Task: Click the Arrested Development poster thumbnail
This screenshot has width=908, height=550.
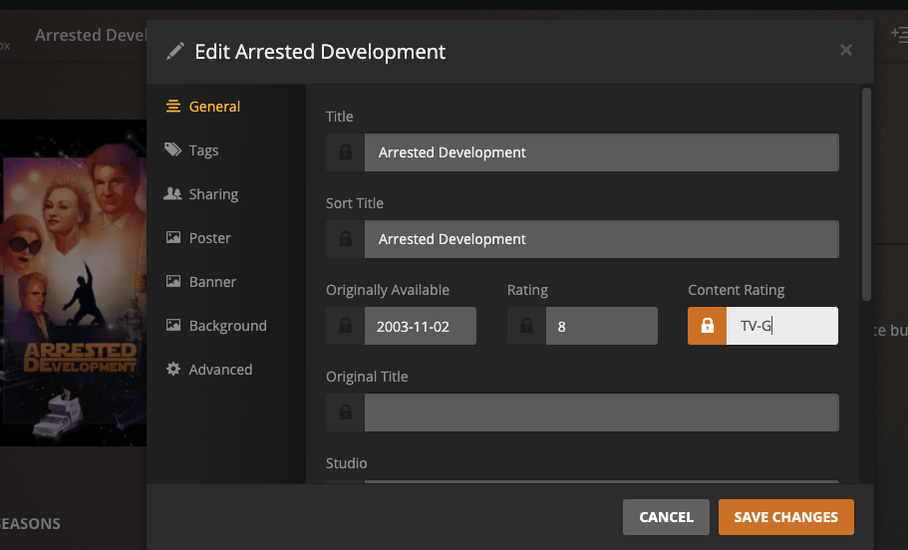Action: (73, 283)
